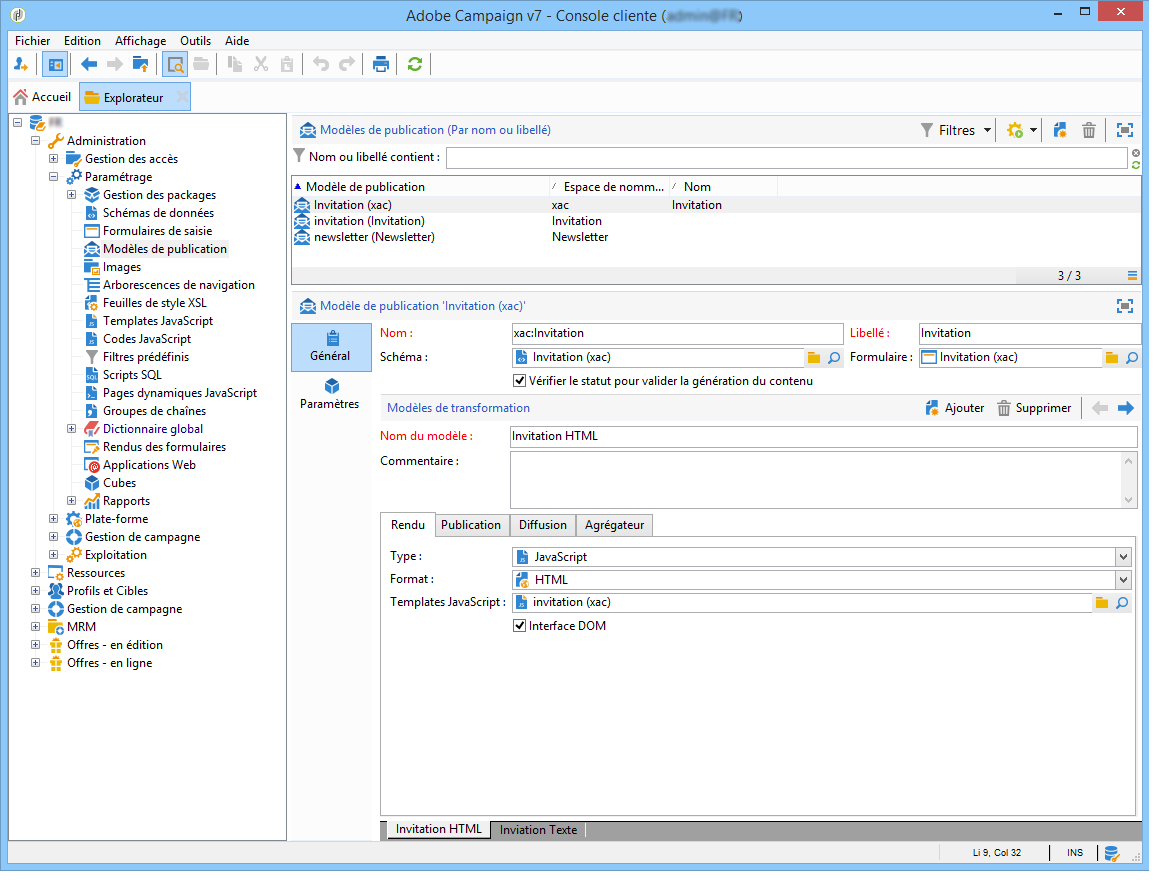Maximize list panel with expand icon
The width and height of the screenshot is (1167, 892).
[x=1125, y=131]
